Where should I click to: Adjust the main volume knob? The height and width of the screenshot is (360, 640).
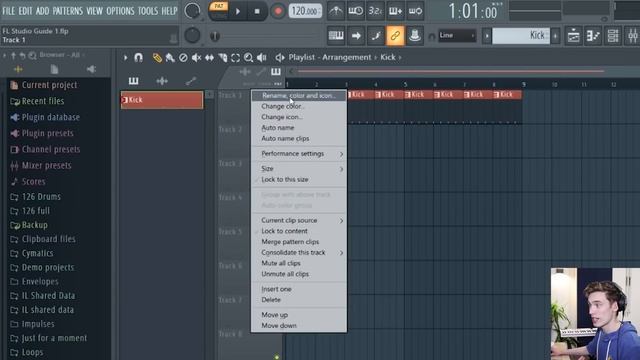pos(192,11)
